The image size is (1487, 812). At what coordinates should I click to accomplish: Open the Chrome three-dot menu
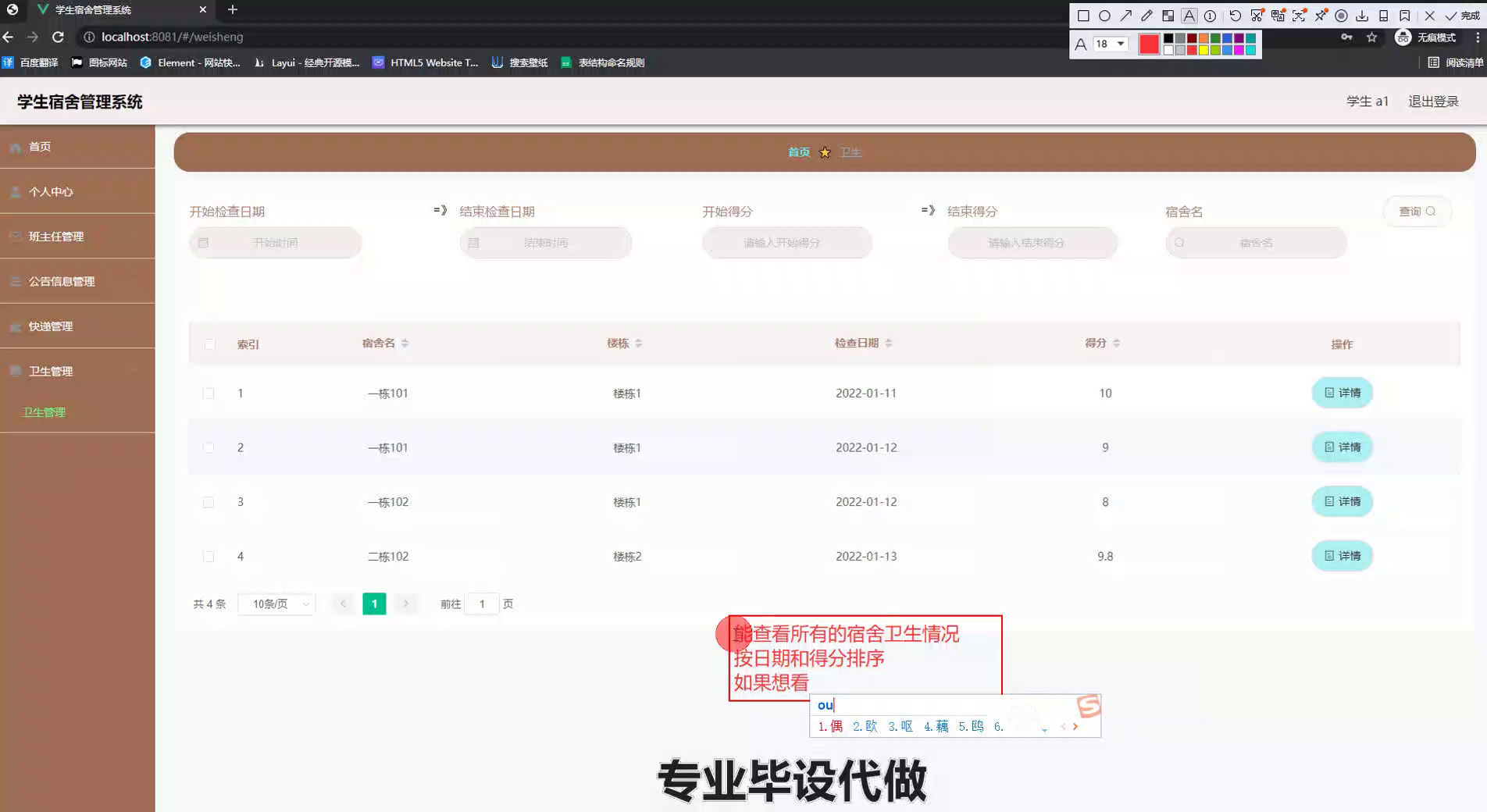1478,37
